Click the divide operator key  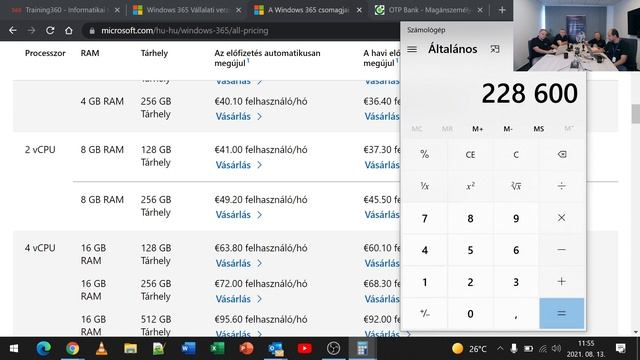pos(562,186)
